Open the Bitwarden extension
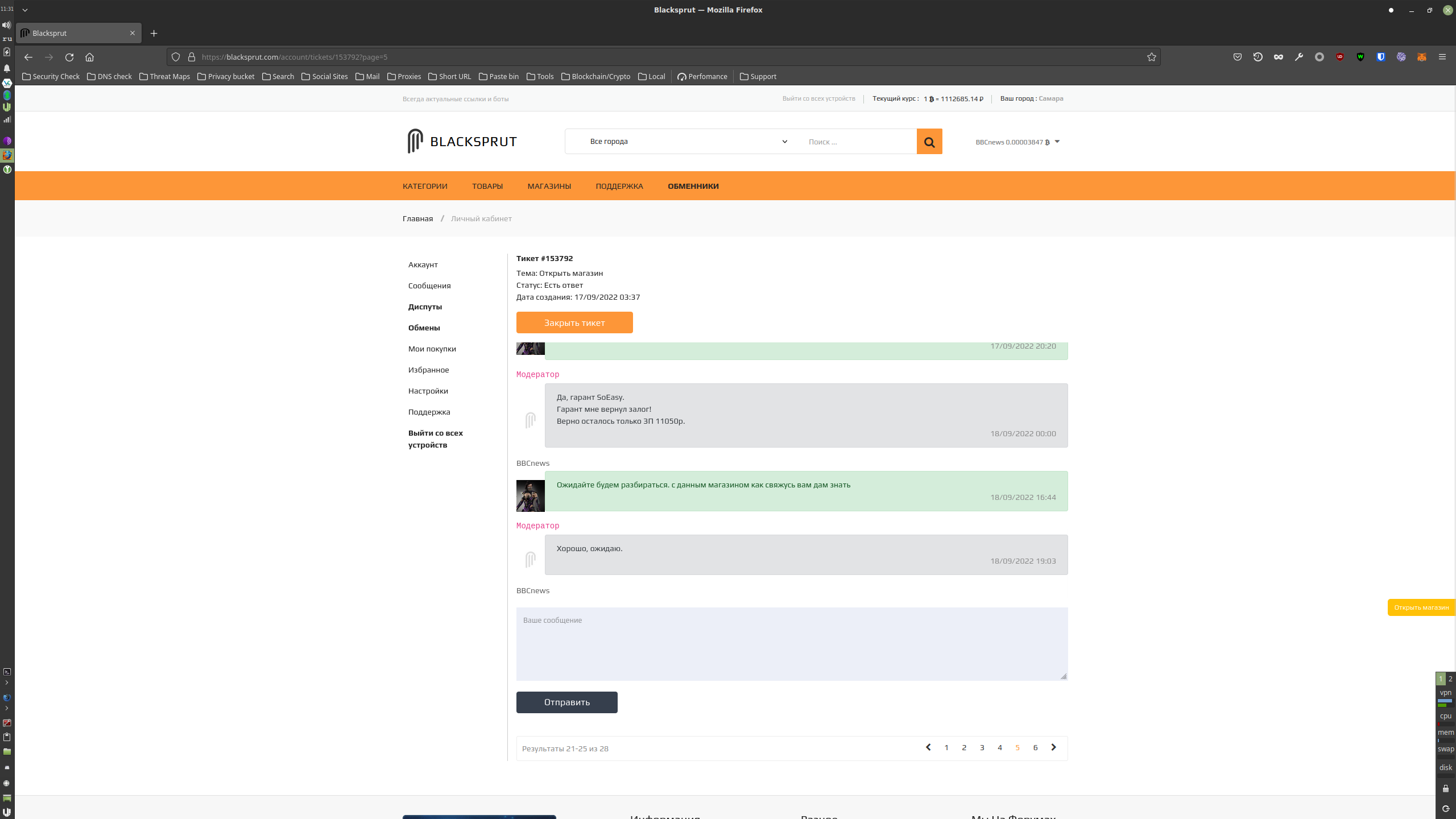 click(x=1381, y=57)
